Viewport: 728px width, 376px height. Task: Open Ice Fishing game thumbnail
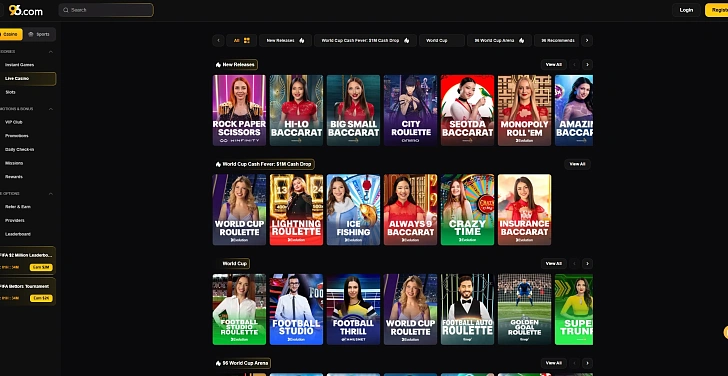[353, 210]
